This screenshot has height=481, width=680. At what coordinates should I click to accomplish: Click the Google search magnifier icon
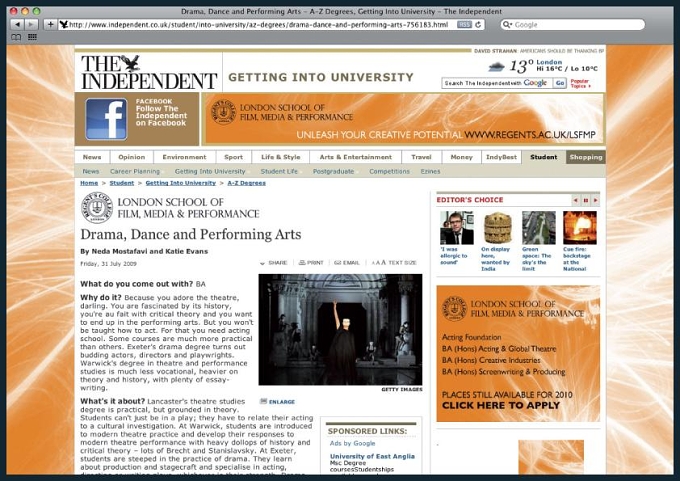(x=507, y=25)
